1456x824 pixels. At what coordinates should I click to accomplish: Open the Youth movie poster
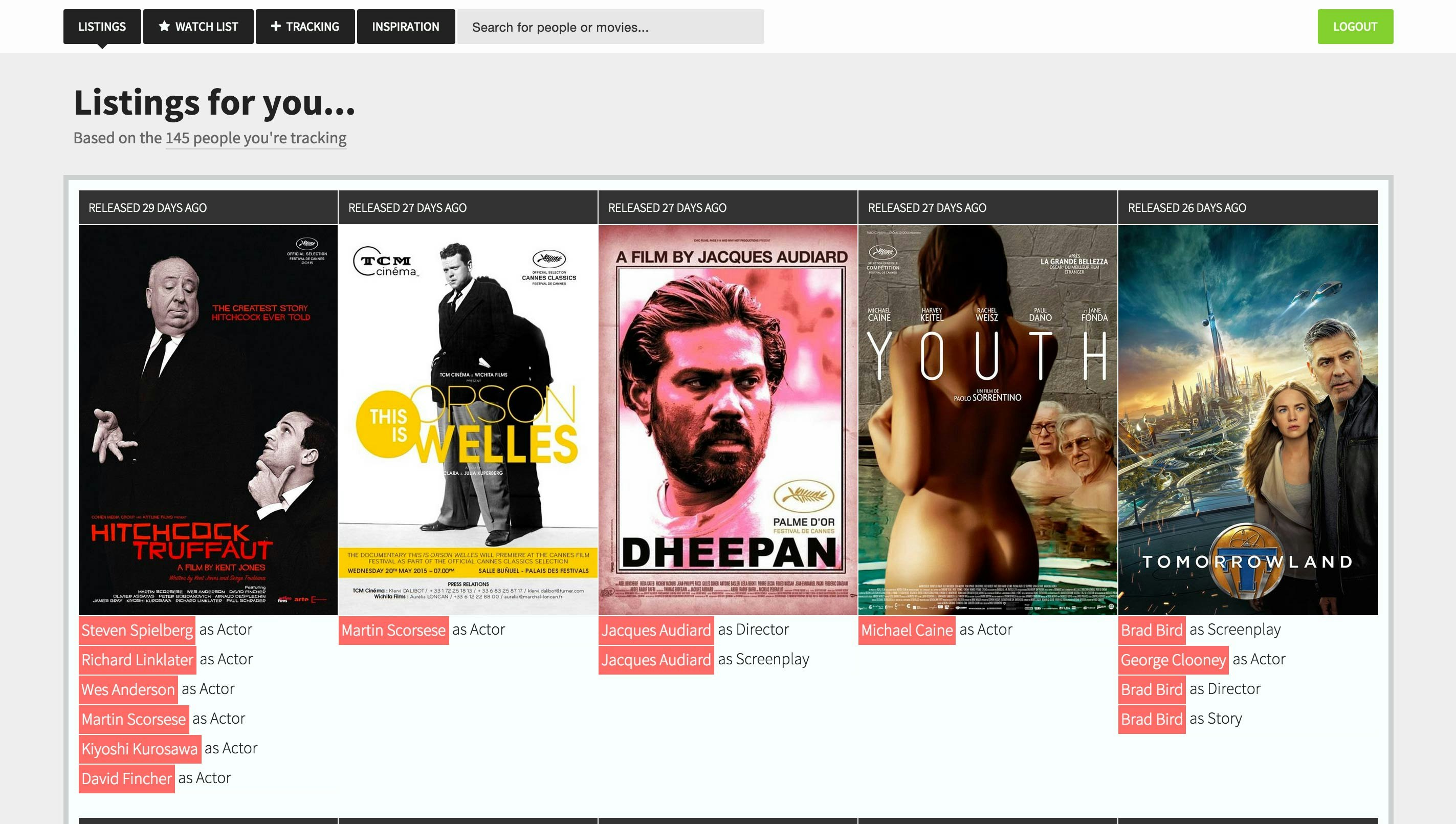point(987,419)
